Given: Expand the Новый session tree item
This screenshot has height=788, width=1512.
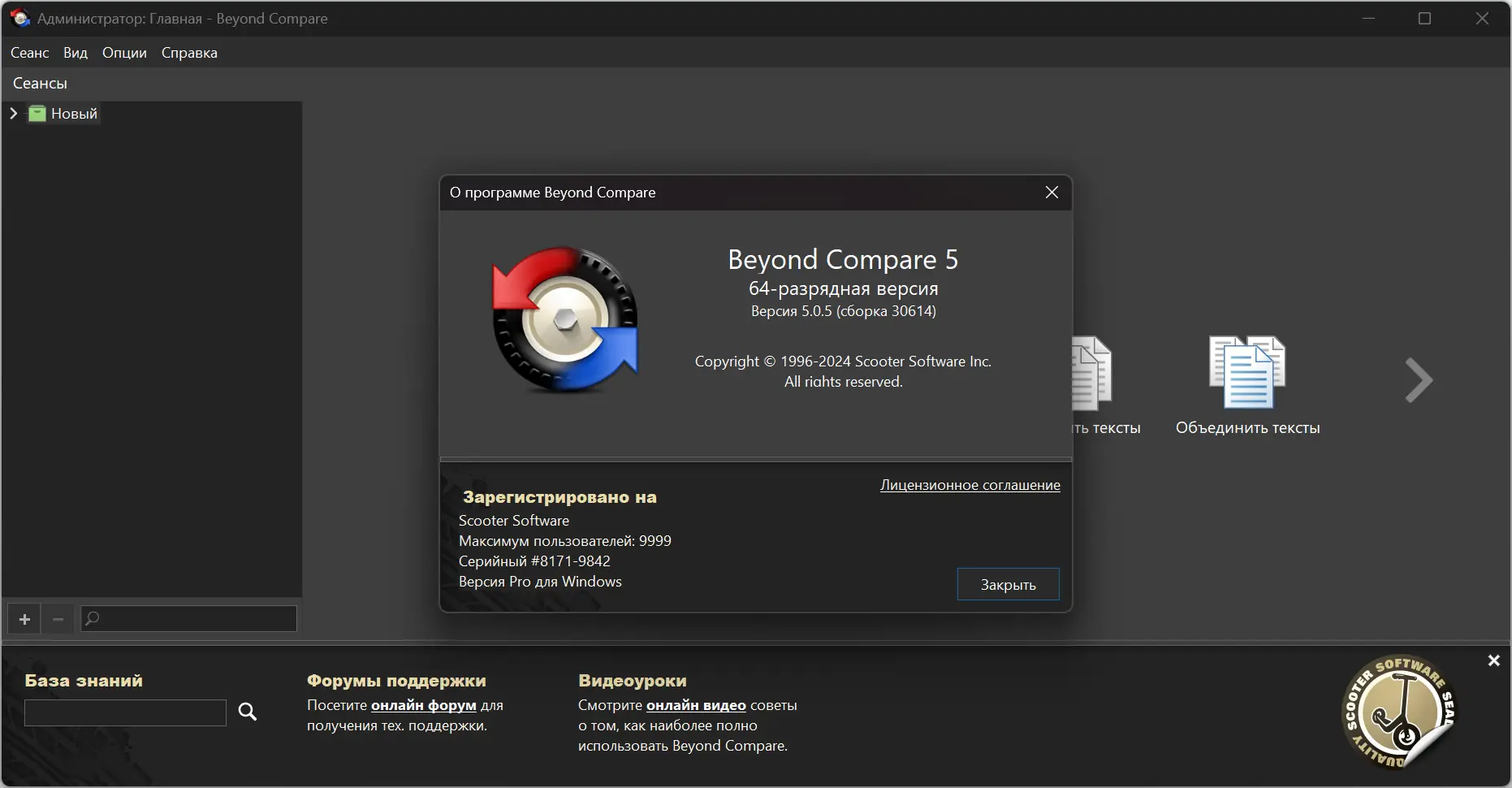Looking at the screenshot, I should point(12,114).
